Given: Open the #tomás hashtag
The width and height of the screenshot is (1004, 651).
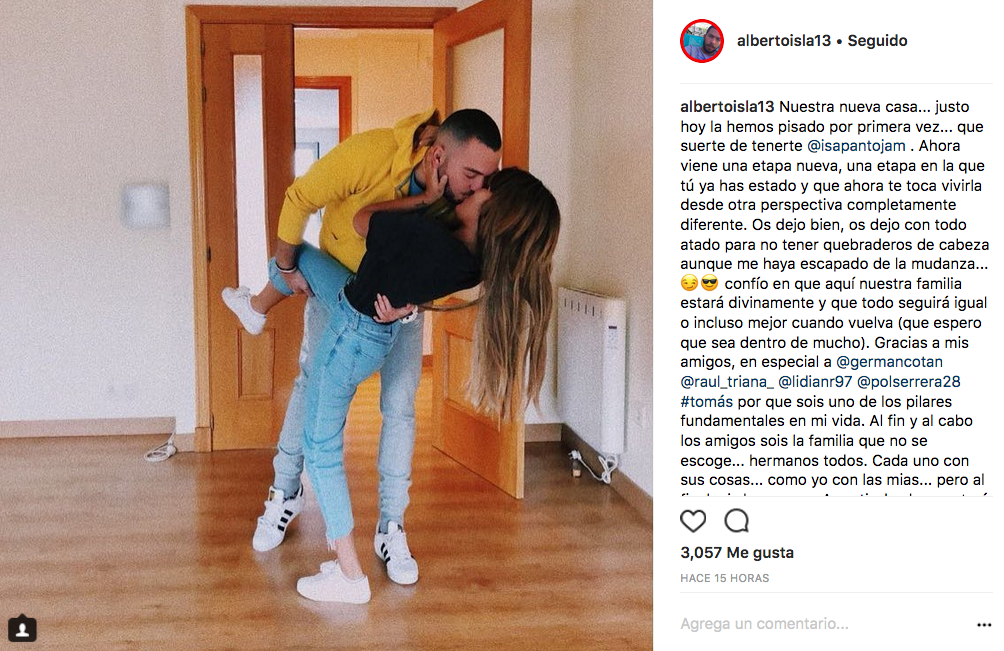Looking at the screenshot, I should (706, 402).
